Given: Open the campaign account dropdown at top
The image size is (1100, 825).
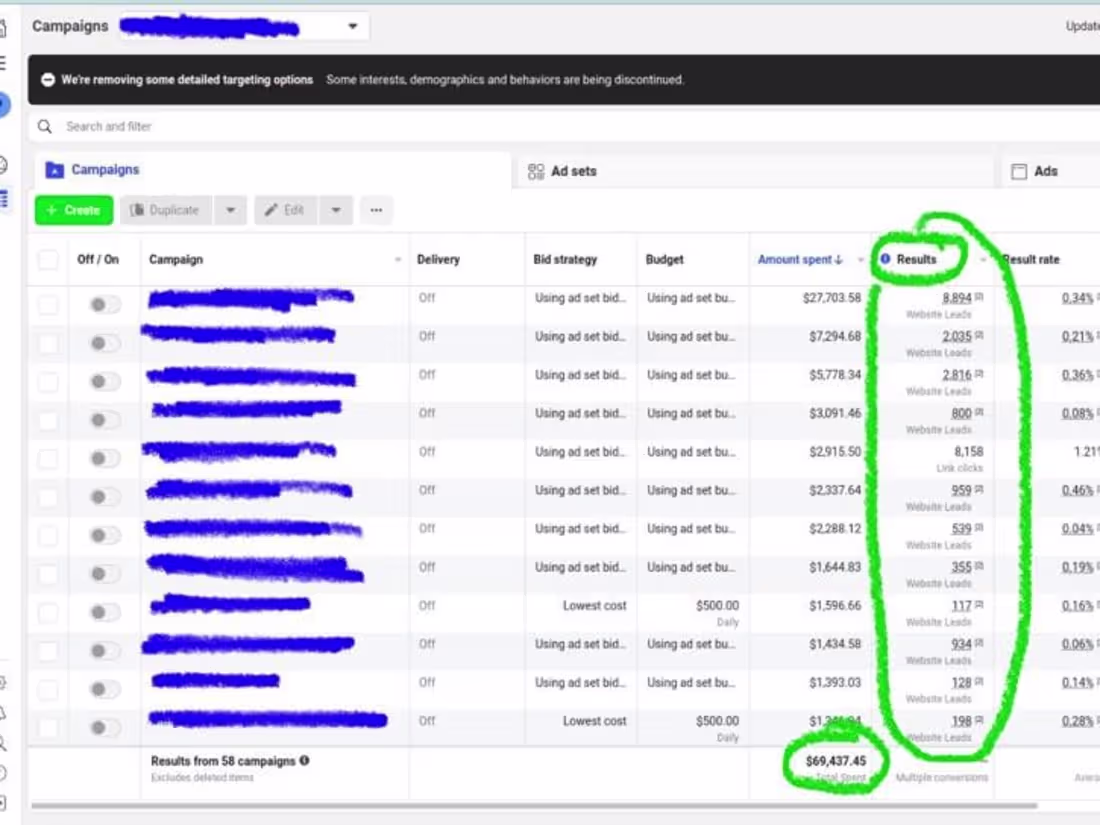Looking at the screenshot, I should pyautogui.click(x=352, y=25).
